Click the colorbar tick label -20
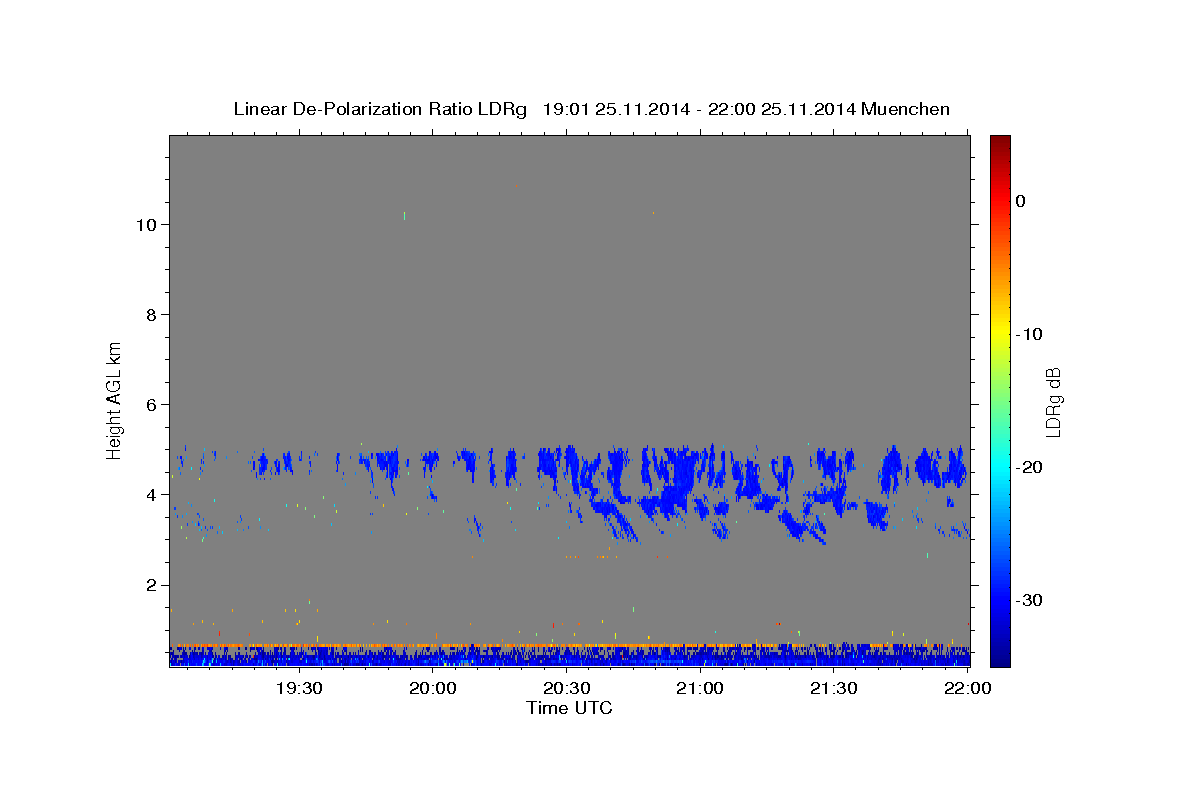Viewport: 1200px width, 800px height. click(1030, 467)
